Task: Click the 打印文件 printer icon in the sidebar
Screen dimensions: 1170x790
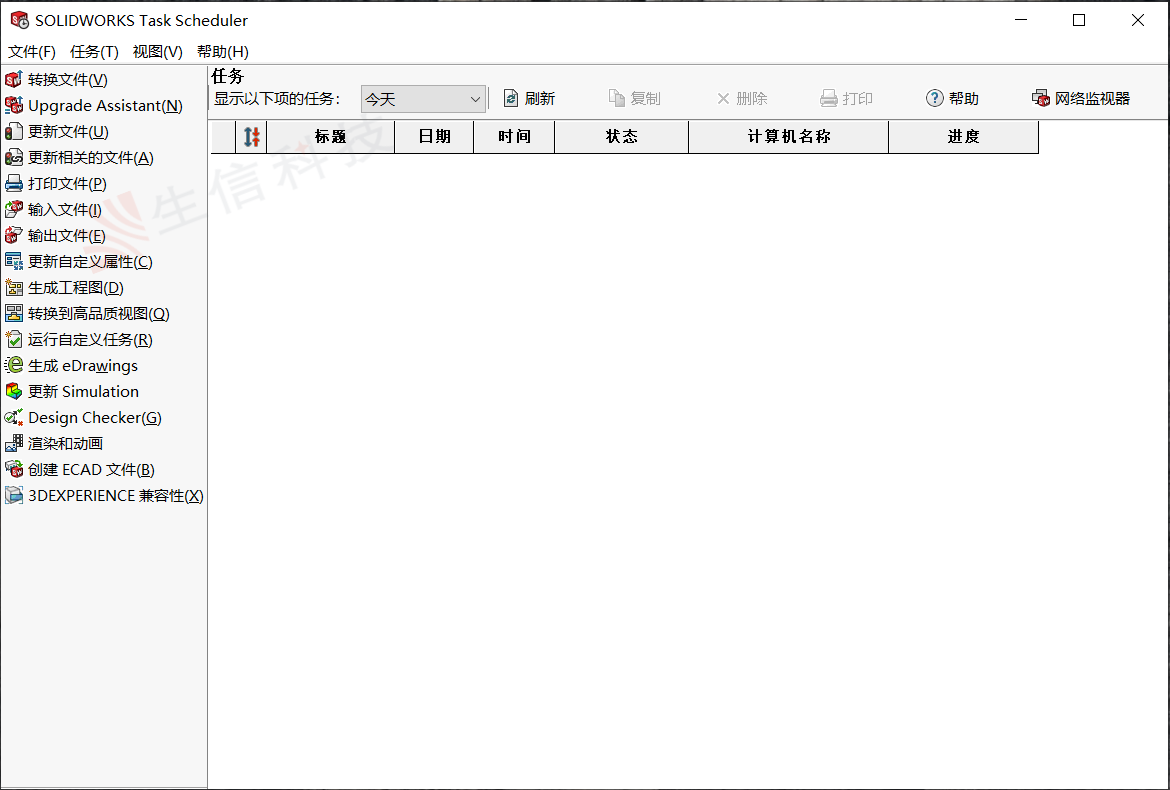Action: (x=13, y=184)
